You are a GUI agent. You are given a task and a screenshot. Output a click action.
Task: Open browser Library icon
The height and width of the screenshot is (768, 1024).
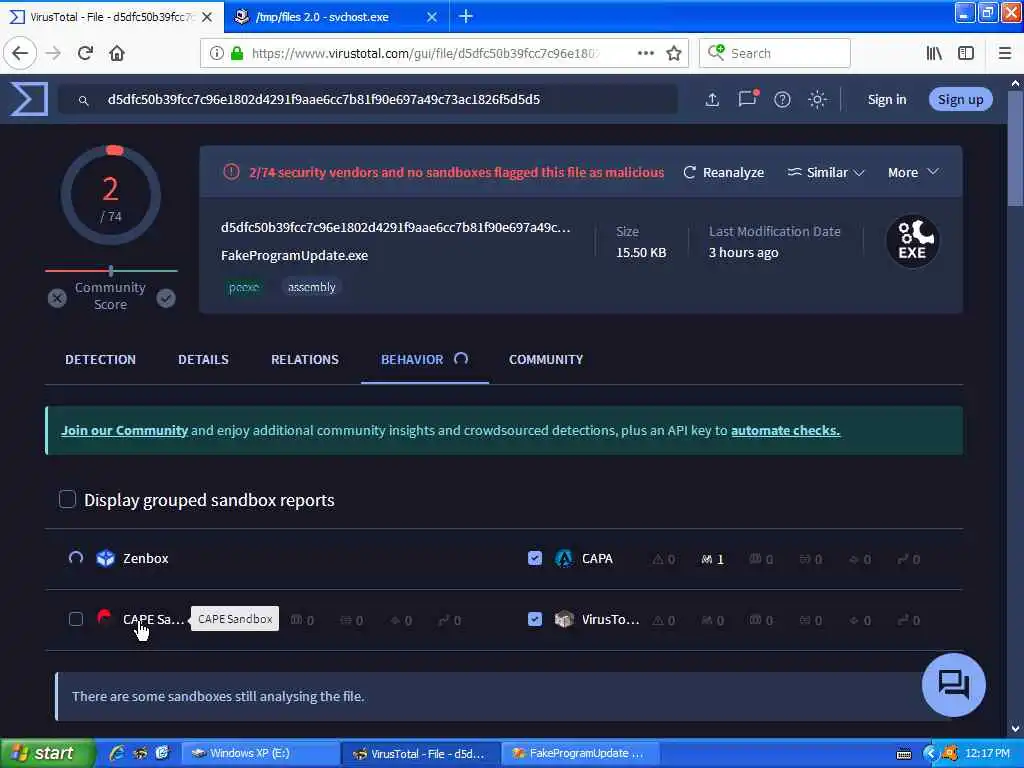[934, 53]
